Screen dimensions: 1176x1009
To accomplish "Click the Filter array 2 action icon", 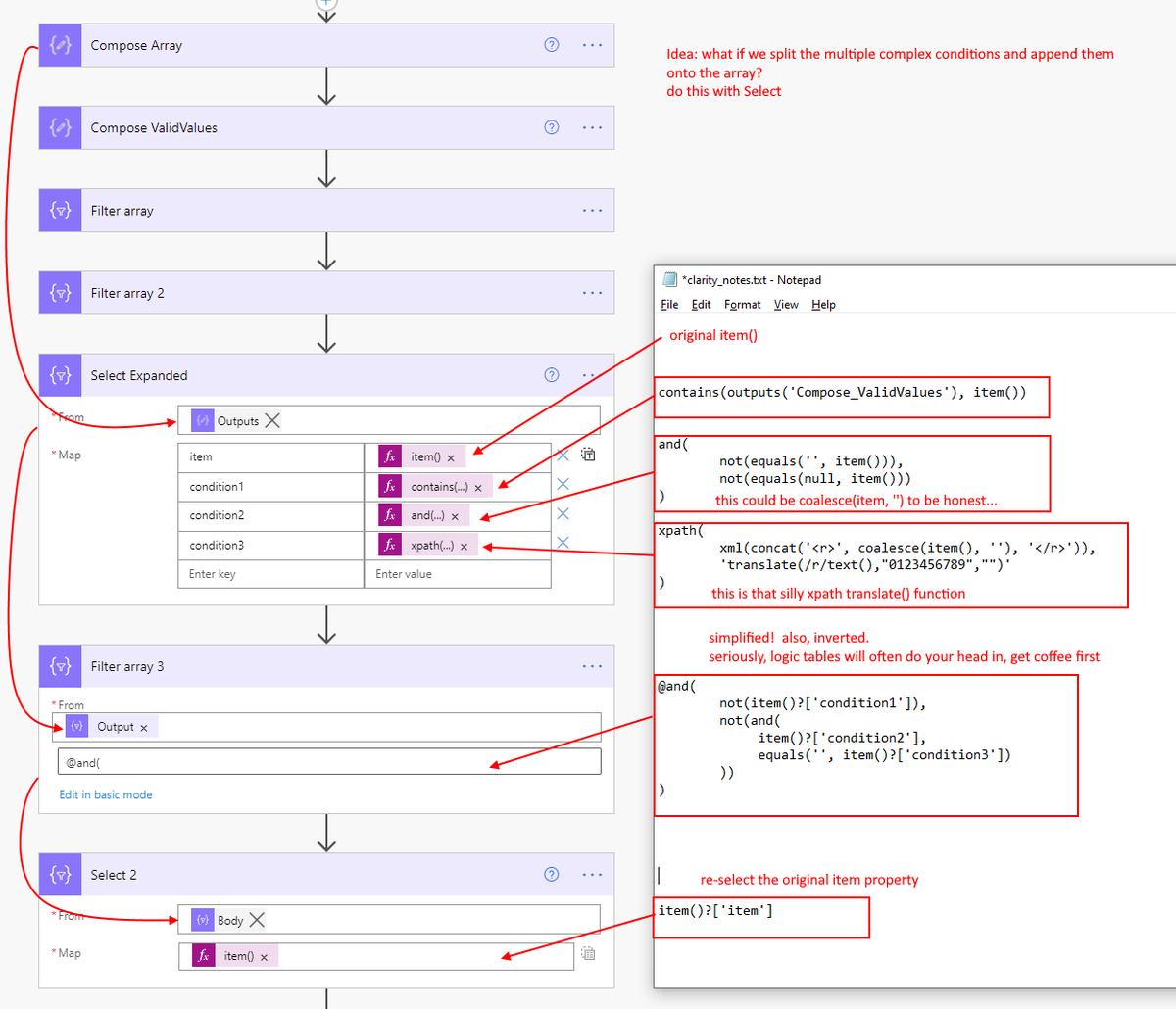I will [61, 293].
